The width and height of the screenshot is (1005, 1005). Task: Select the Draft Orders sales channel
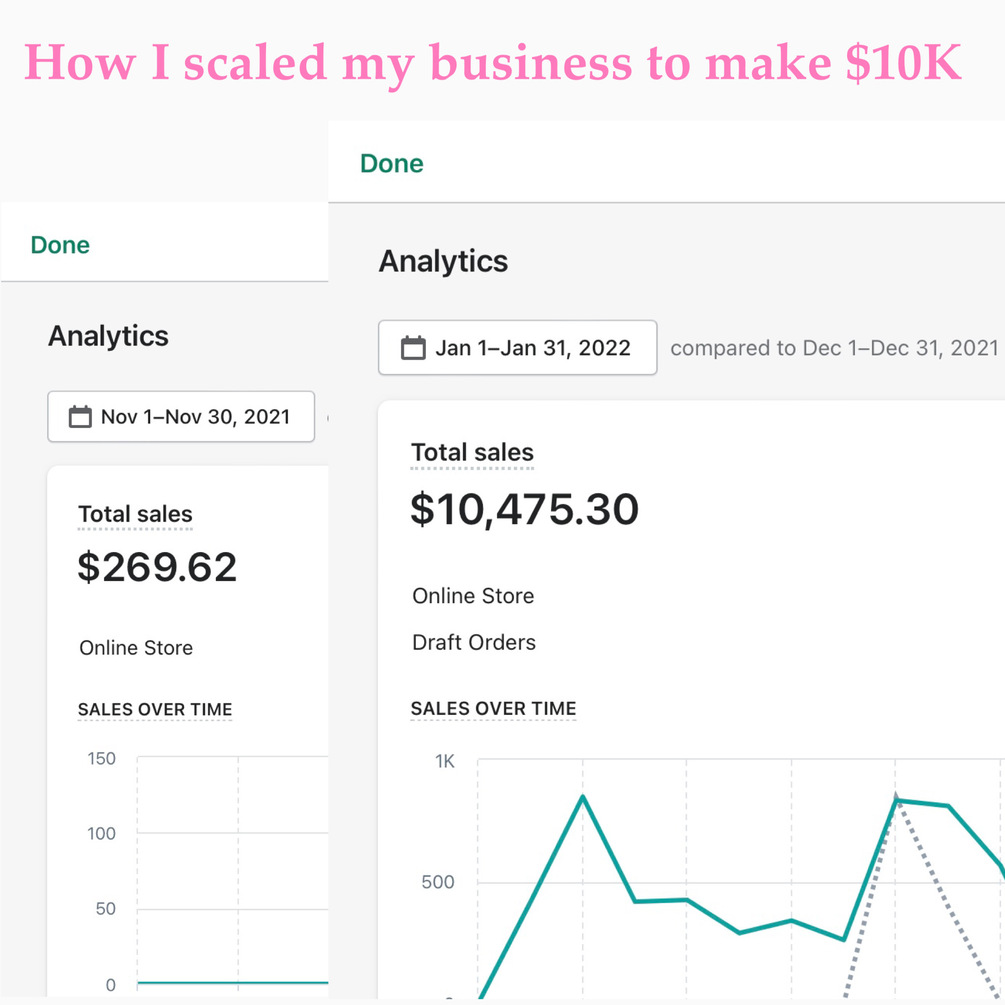point(474,642)
